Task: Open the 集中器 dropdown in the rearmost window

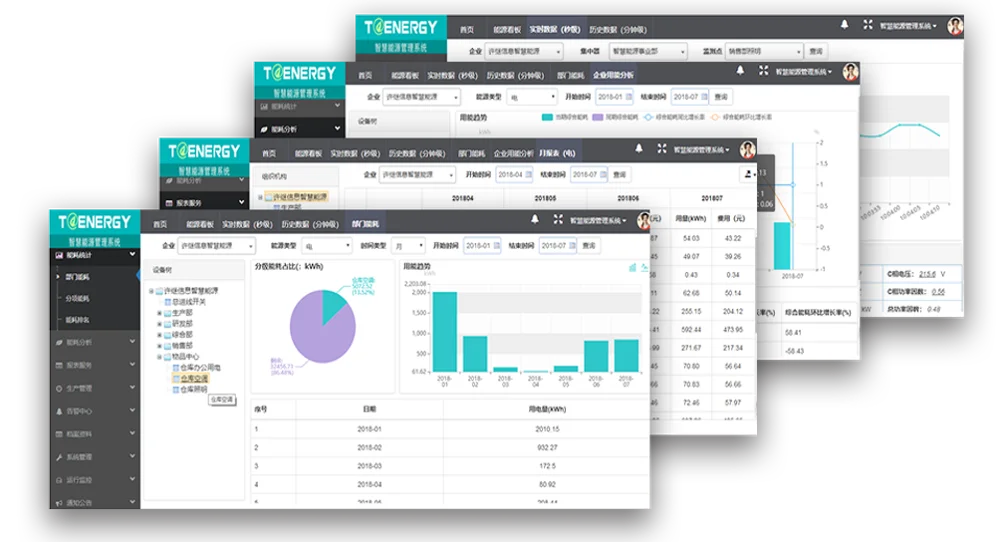Action: pyautogui.click(x=648, y=51)
